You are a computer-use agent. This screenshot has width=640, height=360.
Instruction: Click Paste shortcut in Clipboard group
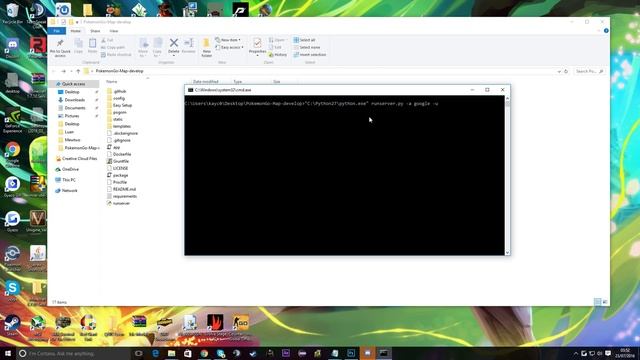coord(116,55)
